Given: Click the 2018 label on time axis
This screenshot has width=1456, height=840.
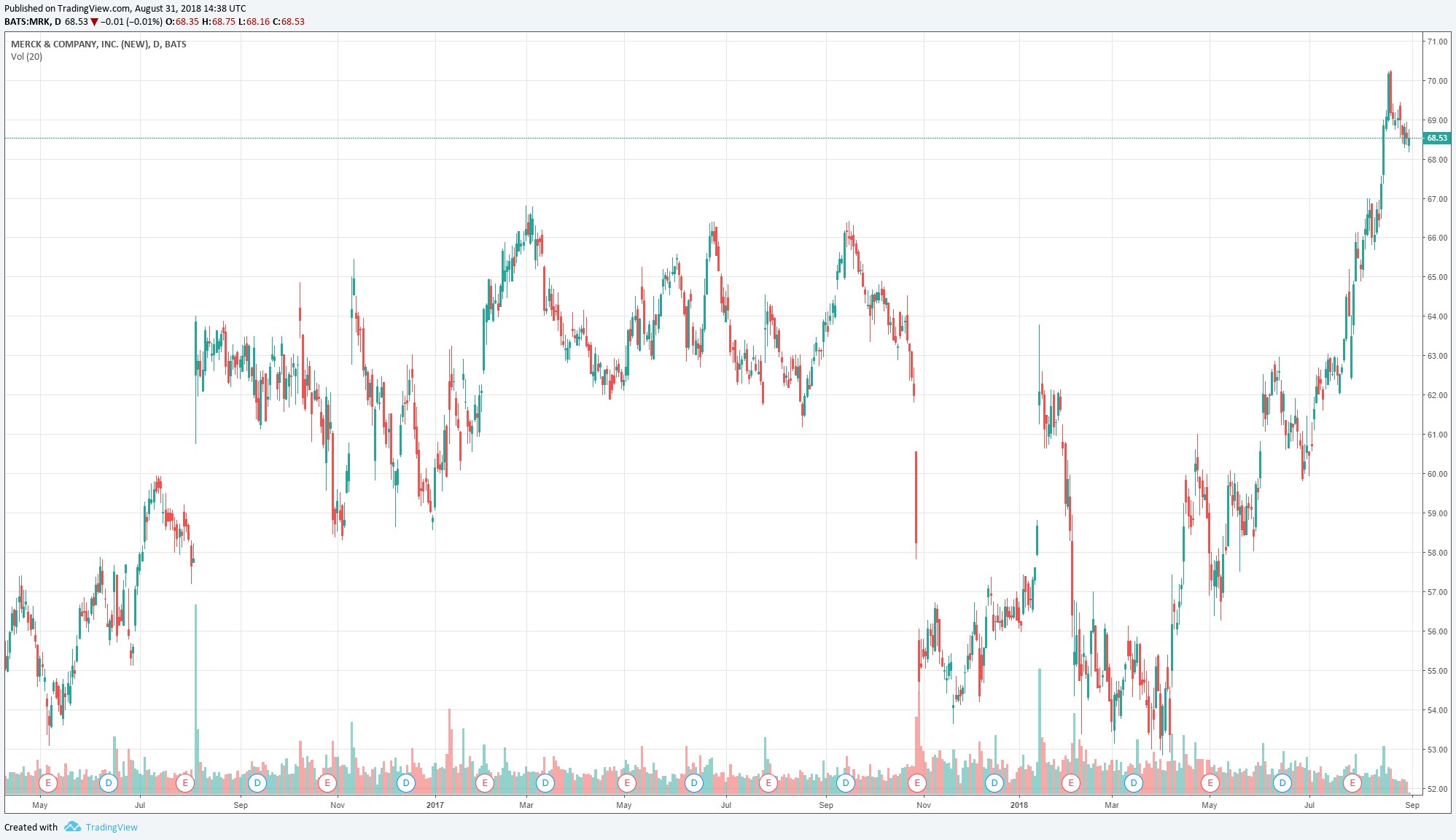Looking at the screenshot, I should (x=1019, y=805).
